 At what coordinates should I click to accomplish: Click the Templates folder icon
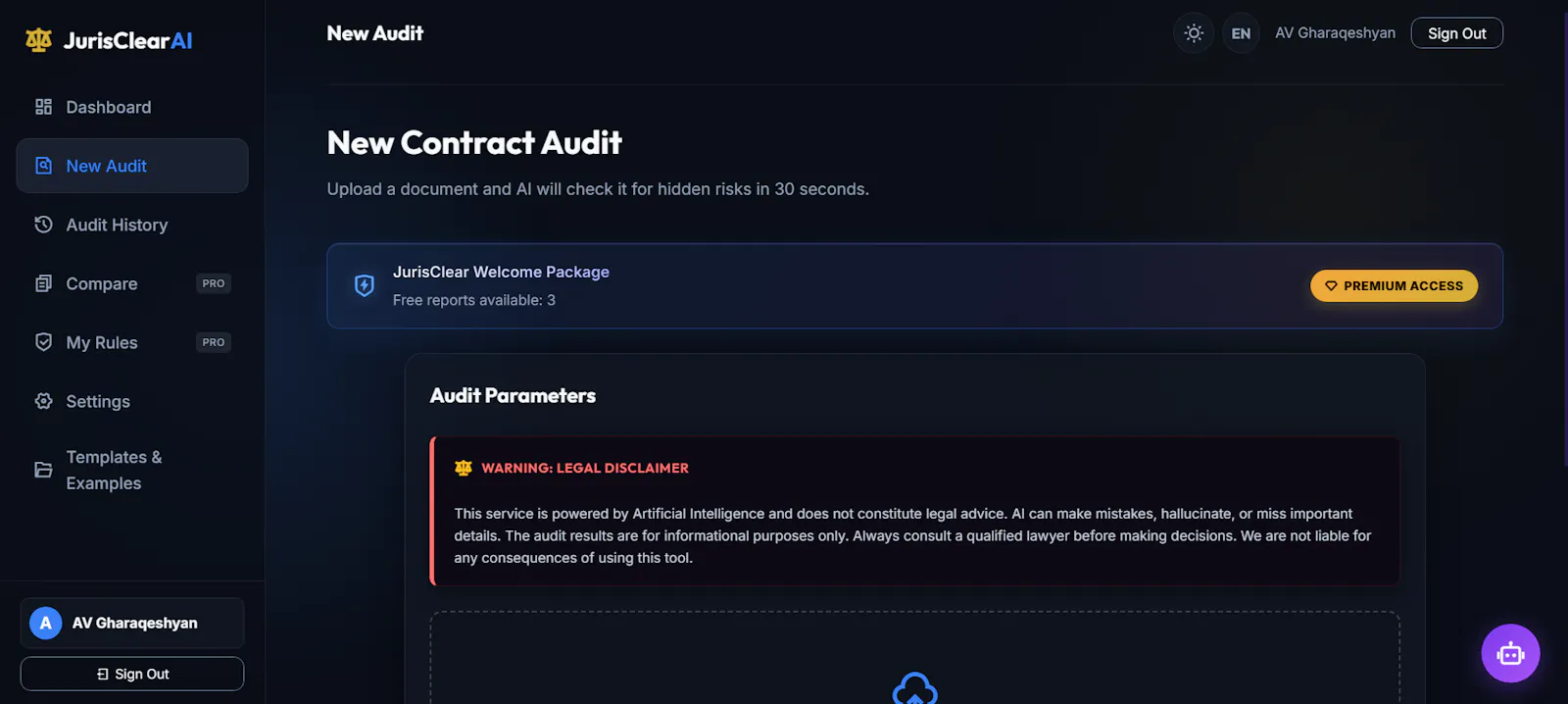[43, 470]
